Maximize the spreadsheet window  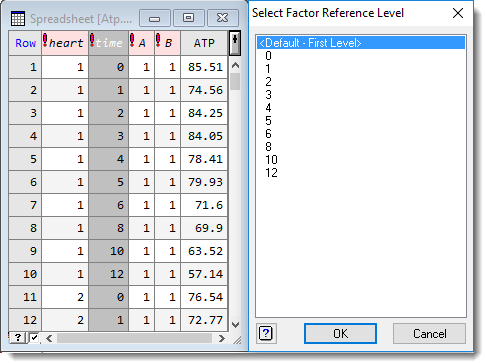[188, 18]
